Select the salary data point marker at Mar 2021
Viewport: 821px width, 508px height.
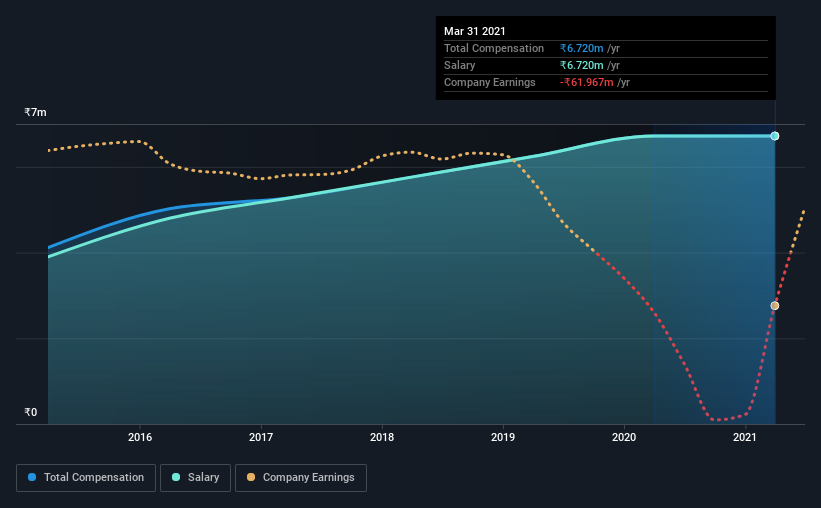click(x=774, y=136)
